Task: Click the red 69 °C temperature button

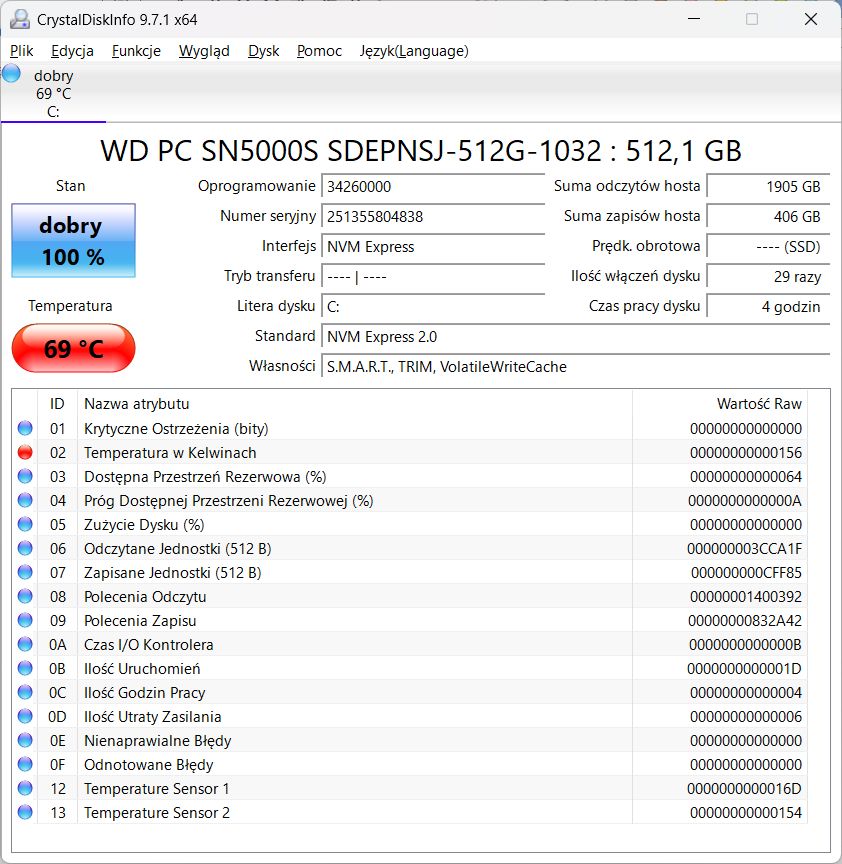Action: pos(73,348)
